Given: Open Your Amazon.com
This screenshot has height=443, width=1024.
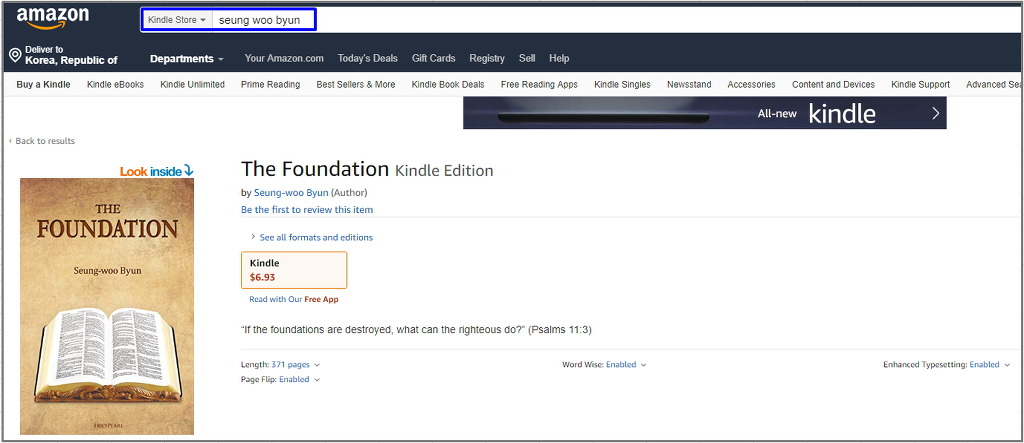Looking at the screenshot, I should 284,58.
